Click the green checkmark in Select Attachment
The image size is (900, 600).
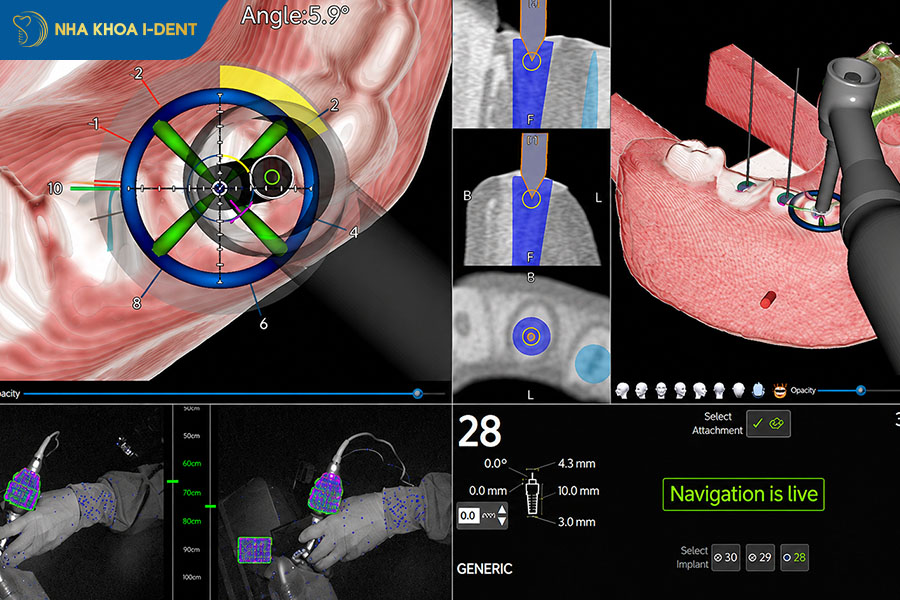(758, 424)
